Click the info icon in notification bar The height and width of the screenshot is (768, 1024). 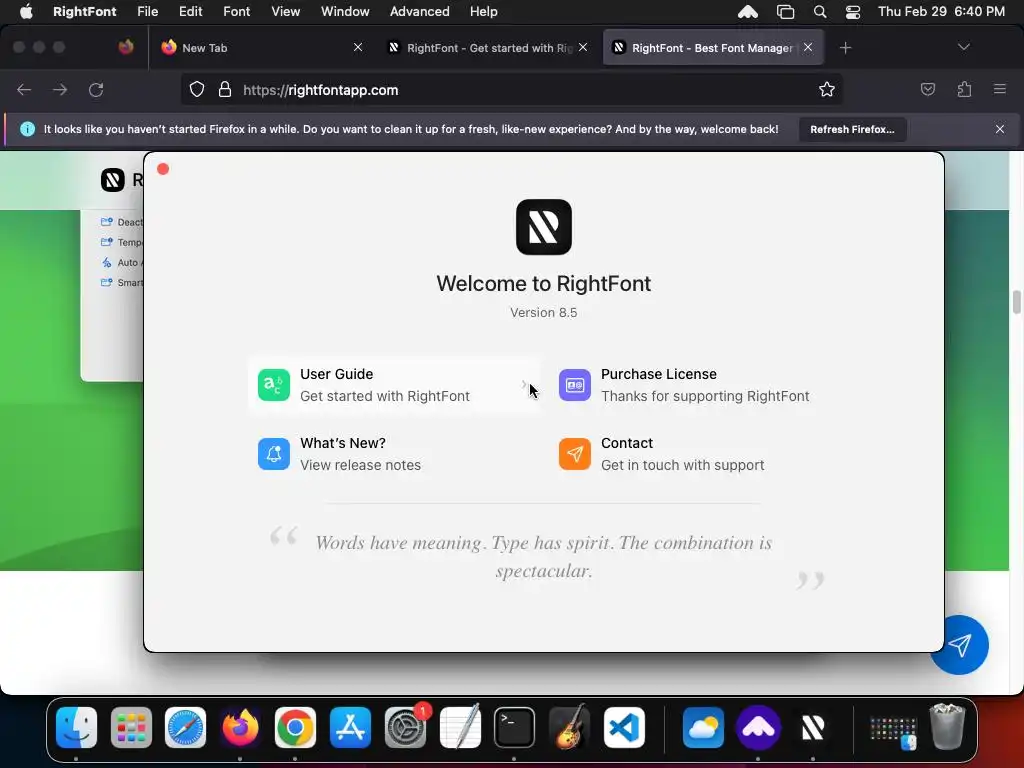(27, 129)
